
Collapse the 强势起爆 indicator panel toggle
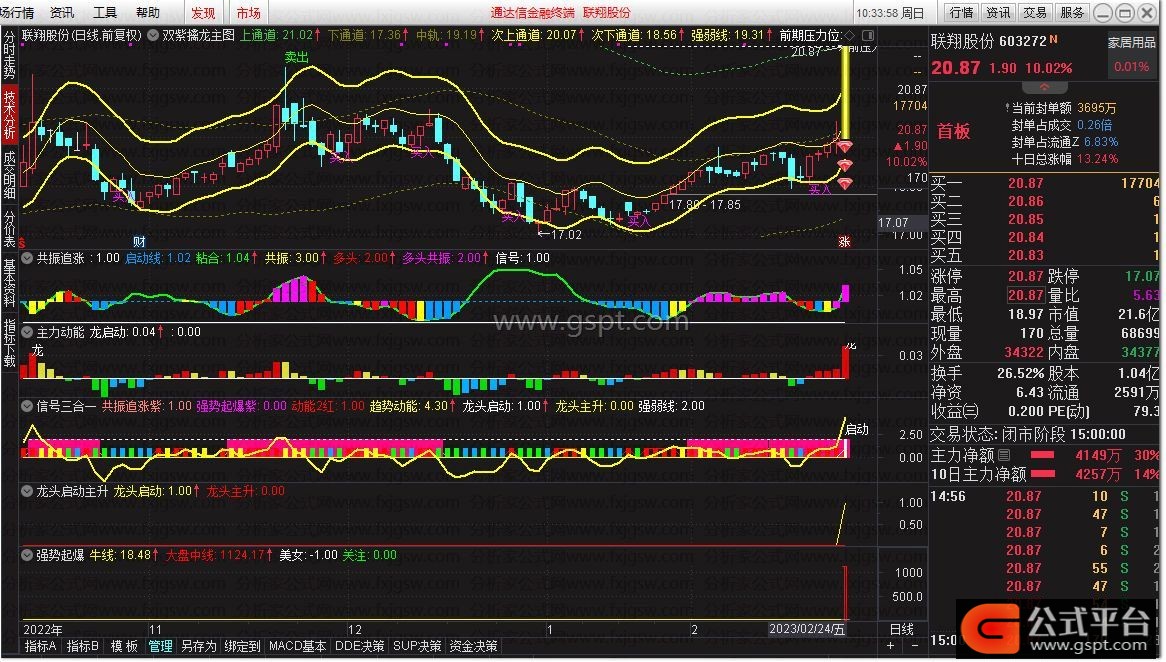(28, 555)
